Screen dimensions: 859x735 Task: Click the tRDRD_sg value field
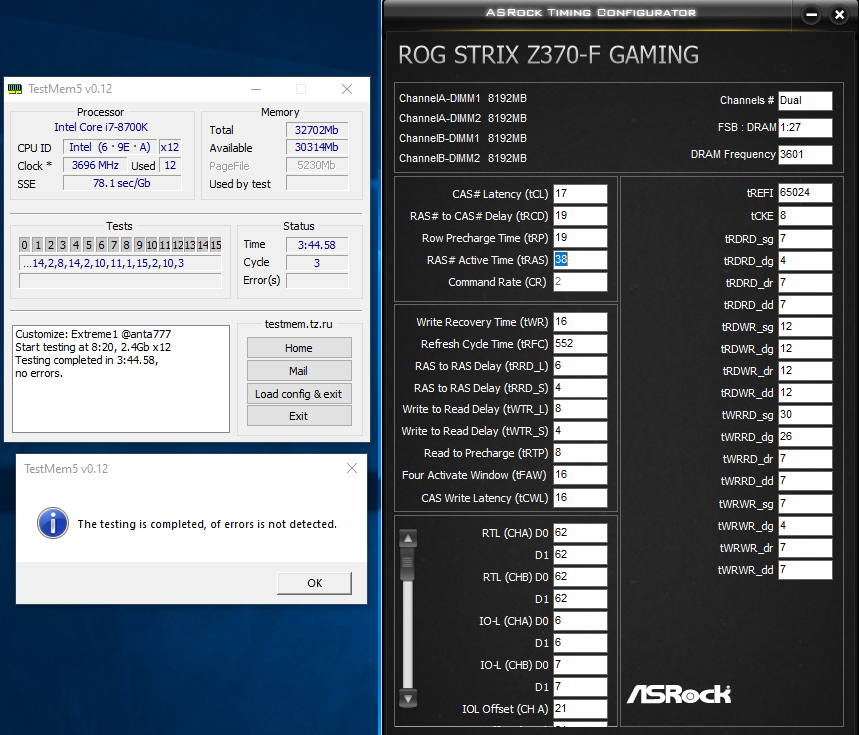(x=805, y=239)
